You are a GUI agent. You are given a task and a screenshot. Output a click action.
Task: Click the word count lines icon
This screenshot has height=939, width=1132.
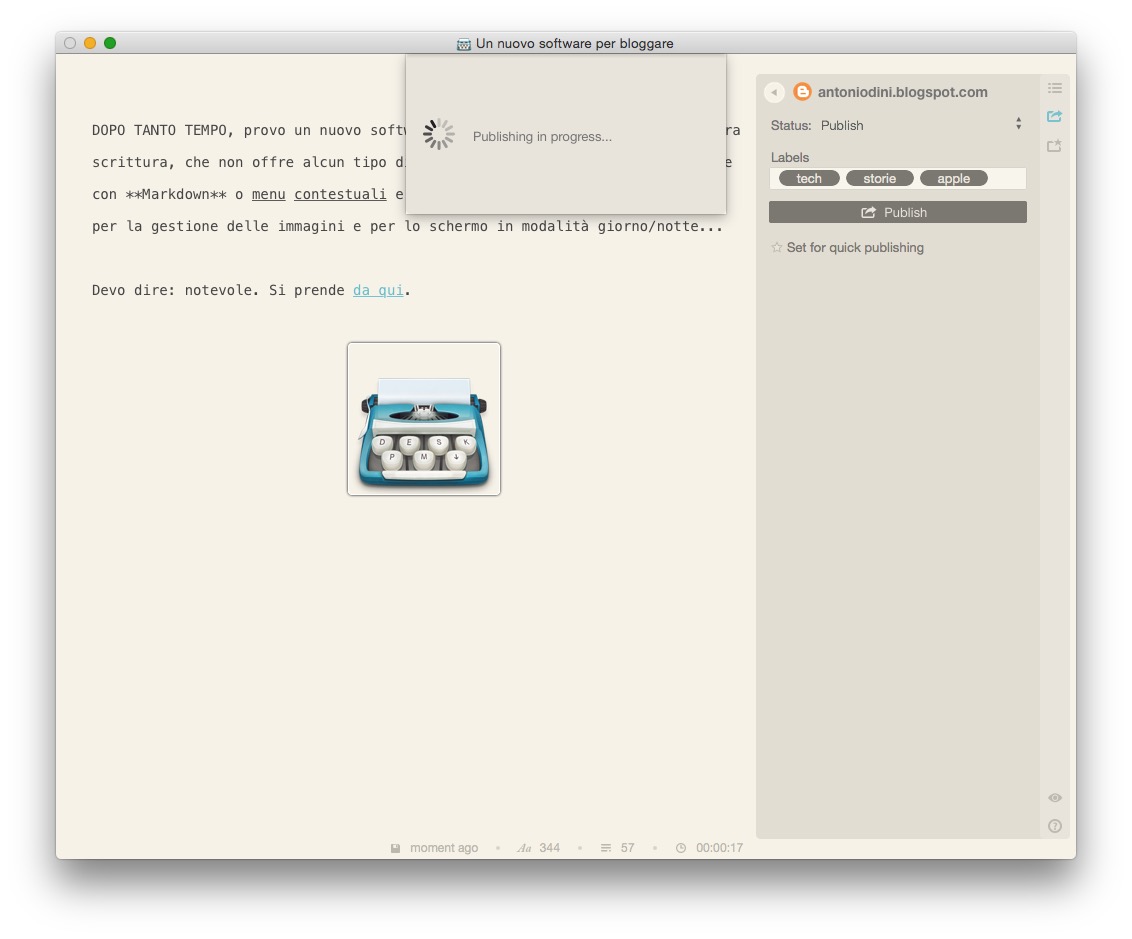606,848
